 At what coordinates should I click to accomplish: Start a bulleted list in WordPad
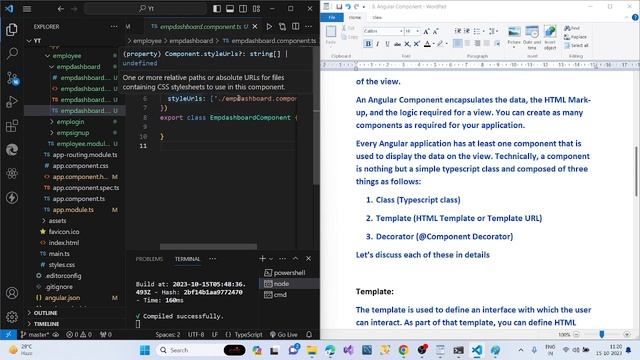[477, 31]
